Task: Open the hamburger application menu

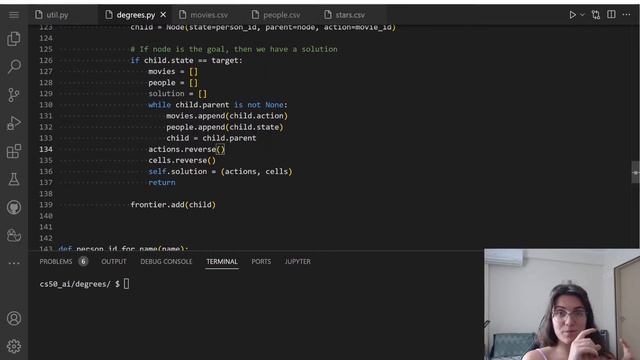Action: click(x=14, y=15)
